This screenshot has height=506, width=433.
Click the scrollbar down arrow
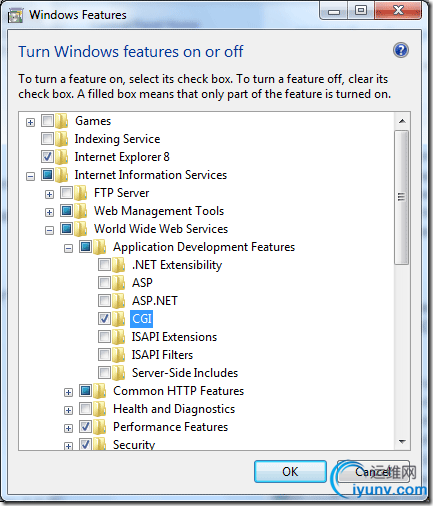[x=402, y=442]
